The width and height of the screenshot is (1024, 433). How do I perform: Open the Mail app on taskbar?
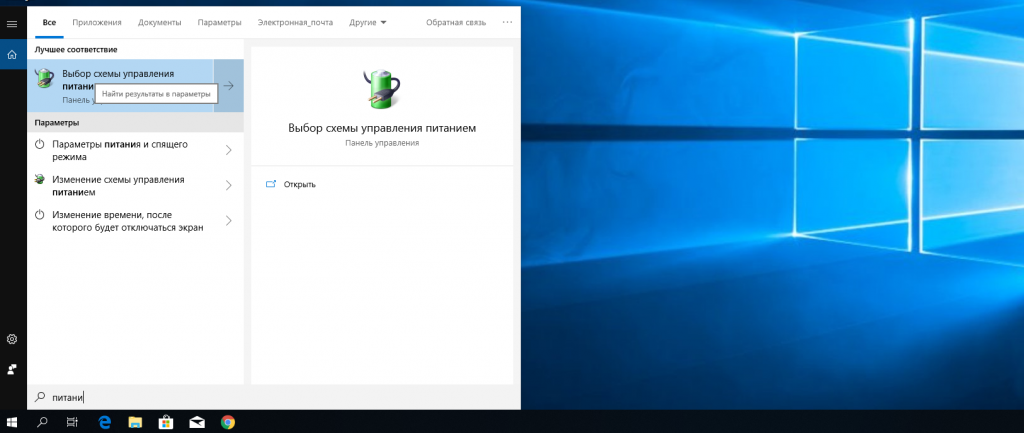[x=197, y=423]
